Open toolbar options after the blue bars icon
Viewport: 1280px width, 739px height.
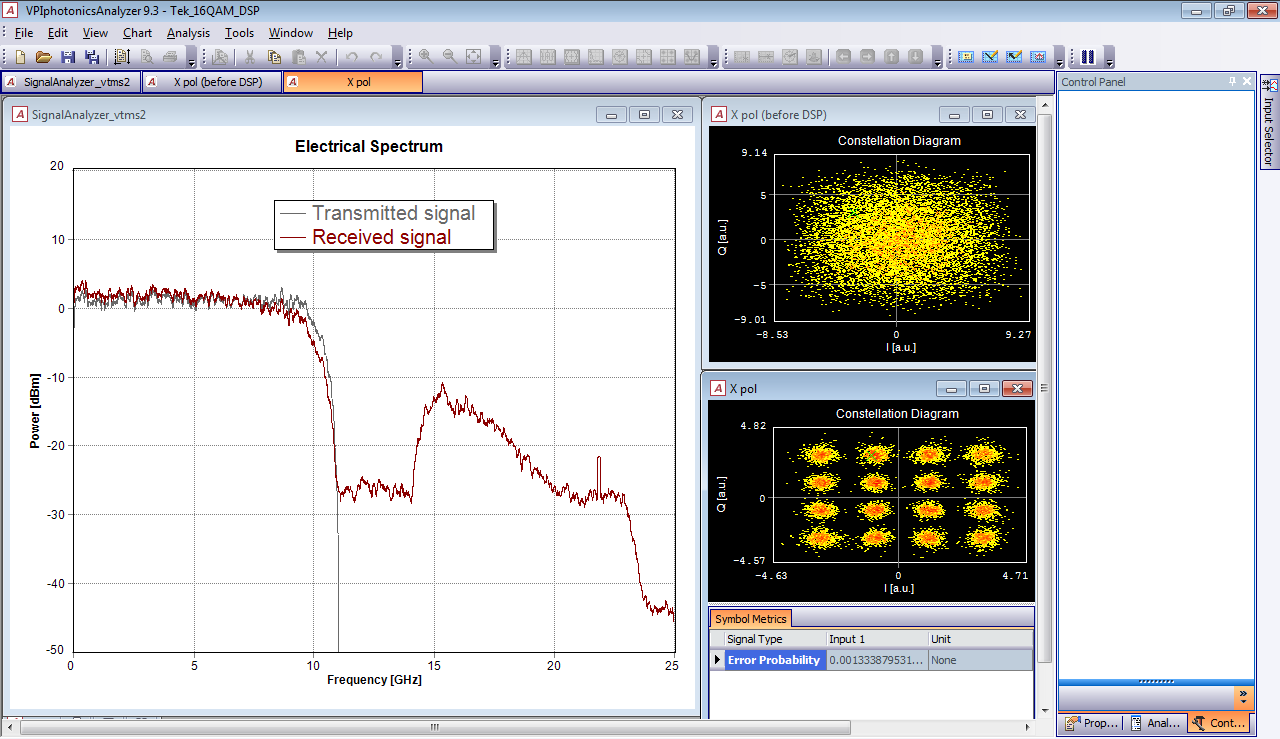[x=1109, y=58]
